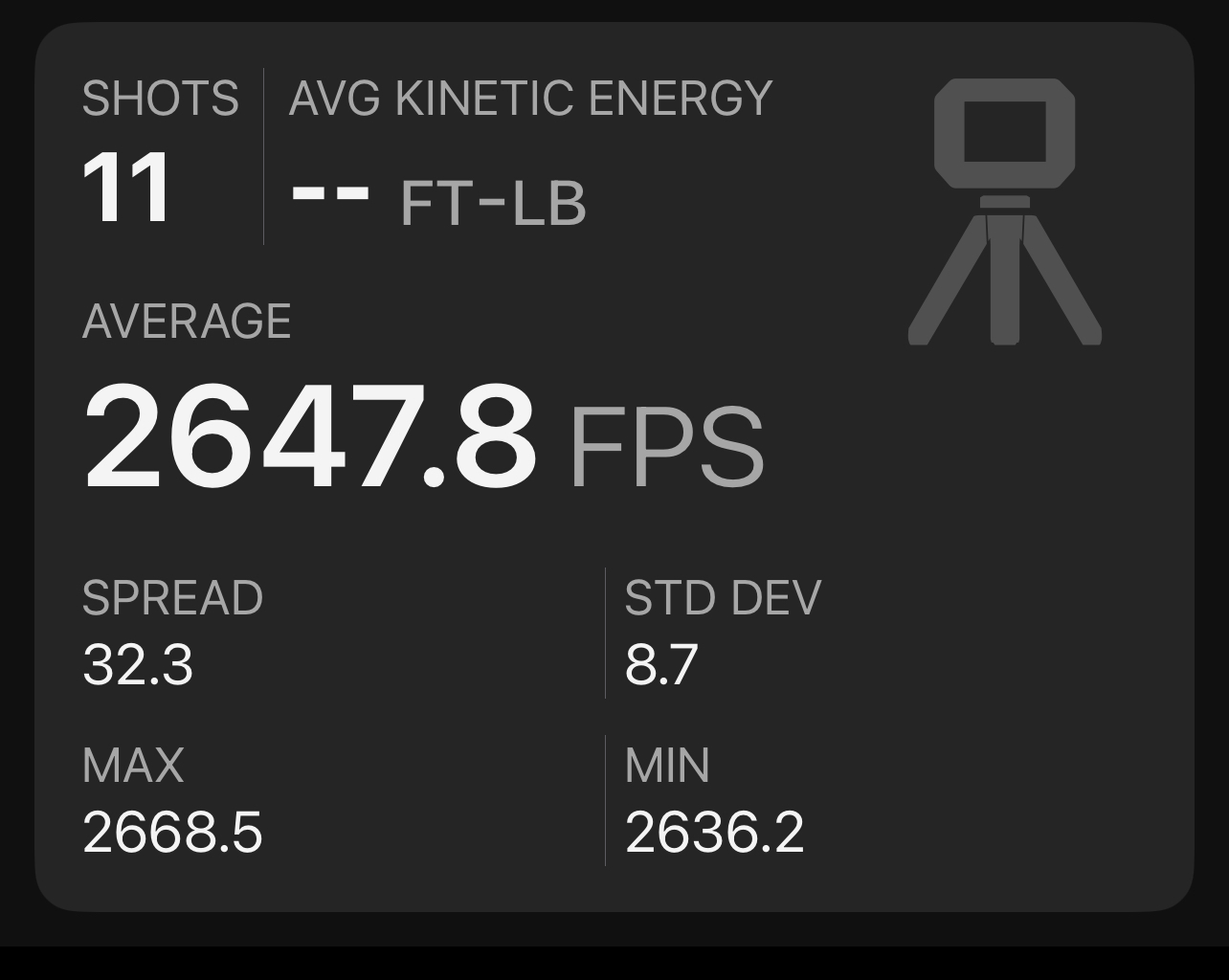
Task: Tap the MIN label
Action: [667, 766]
